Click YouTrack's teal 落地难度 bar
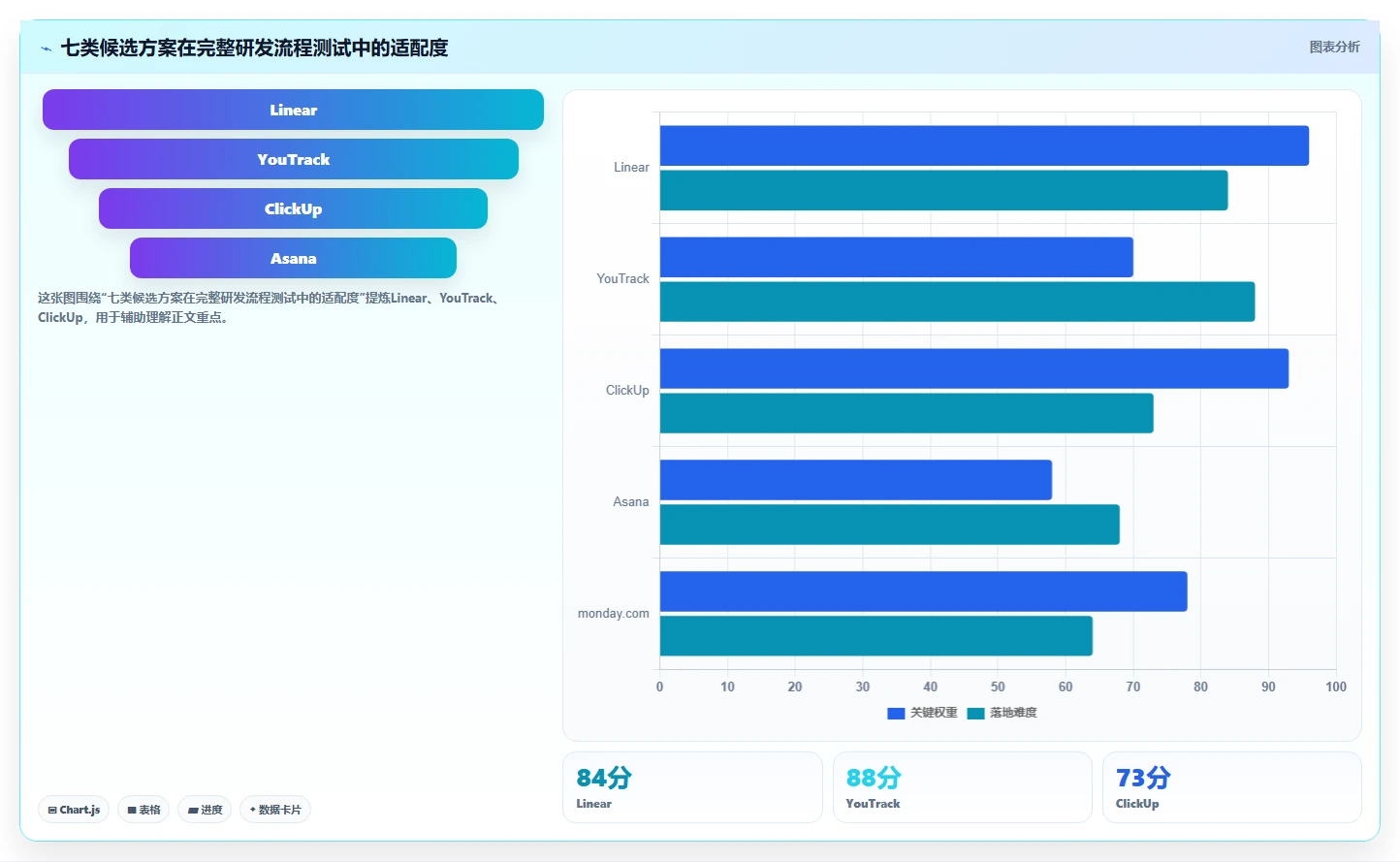This screenshot has width=1400, height=862. 957,302
